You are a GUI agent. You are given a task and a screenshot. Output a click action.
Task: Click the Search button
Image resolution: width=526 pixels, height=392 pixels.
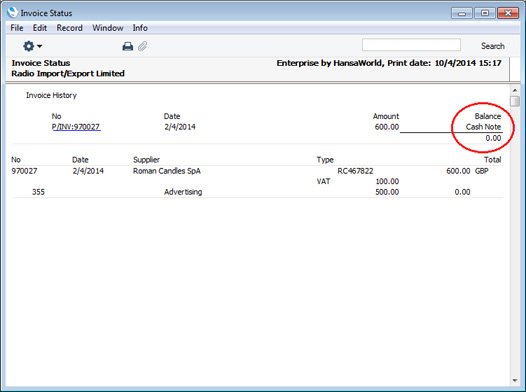click(x=492, y=46)
